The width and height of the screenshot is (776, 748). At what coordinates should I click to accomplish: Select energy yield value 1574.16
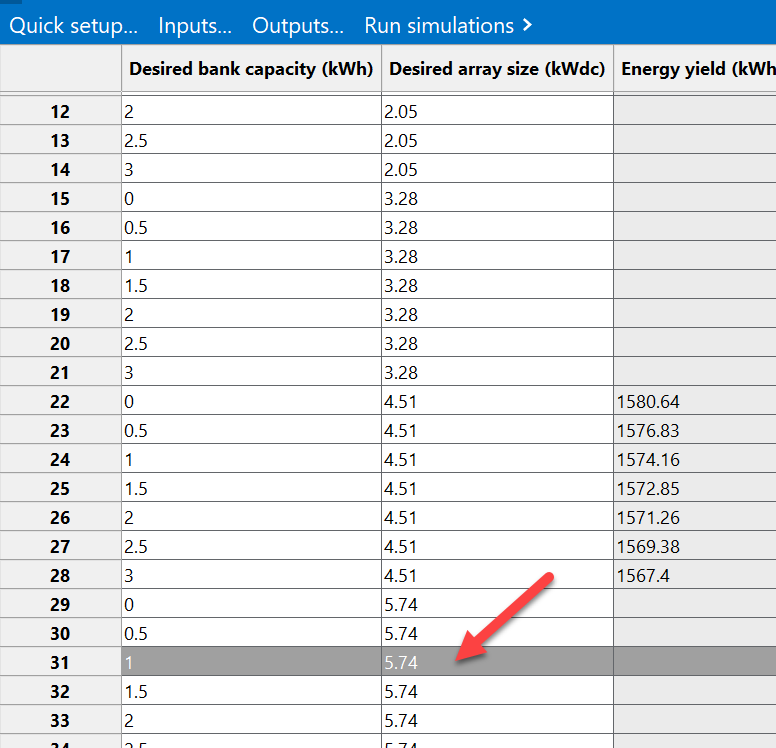[695, 460]
